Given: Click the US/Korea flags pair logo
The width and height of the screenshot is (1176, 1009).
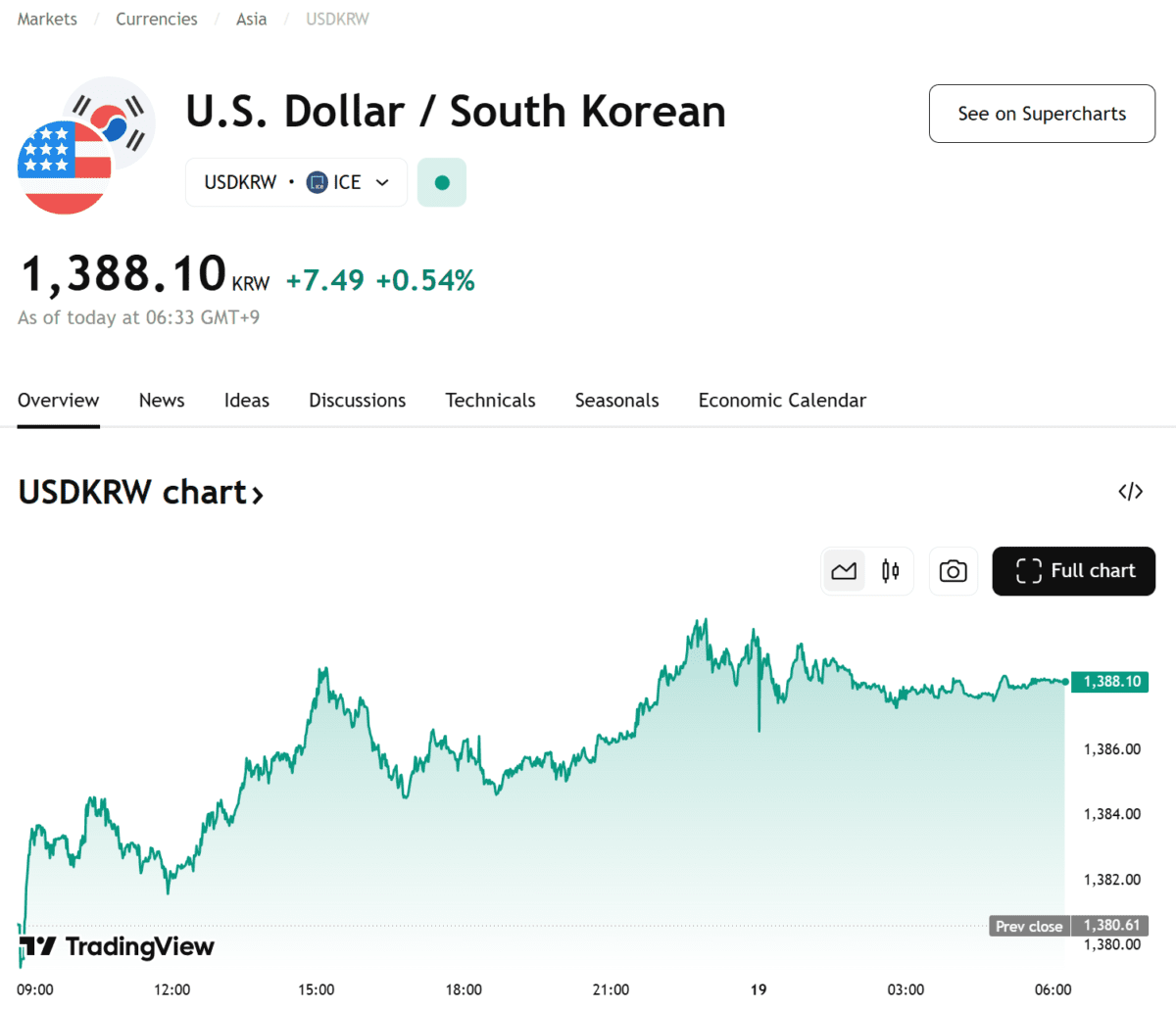Looking at the screenshot, I should [85, 145].
